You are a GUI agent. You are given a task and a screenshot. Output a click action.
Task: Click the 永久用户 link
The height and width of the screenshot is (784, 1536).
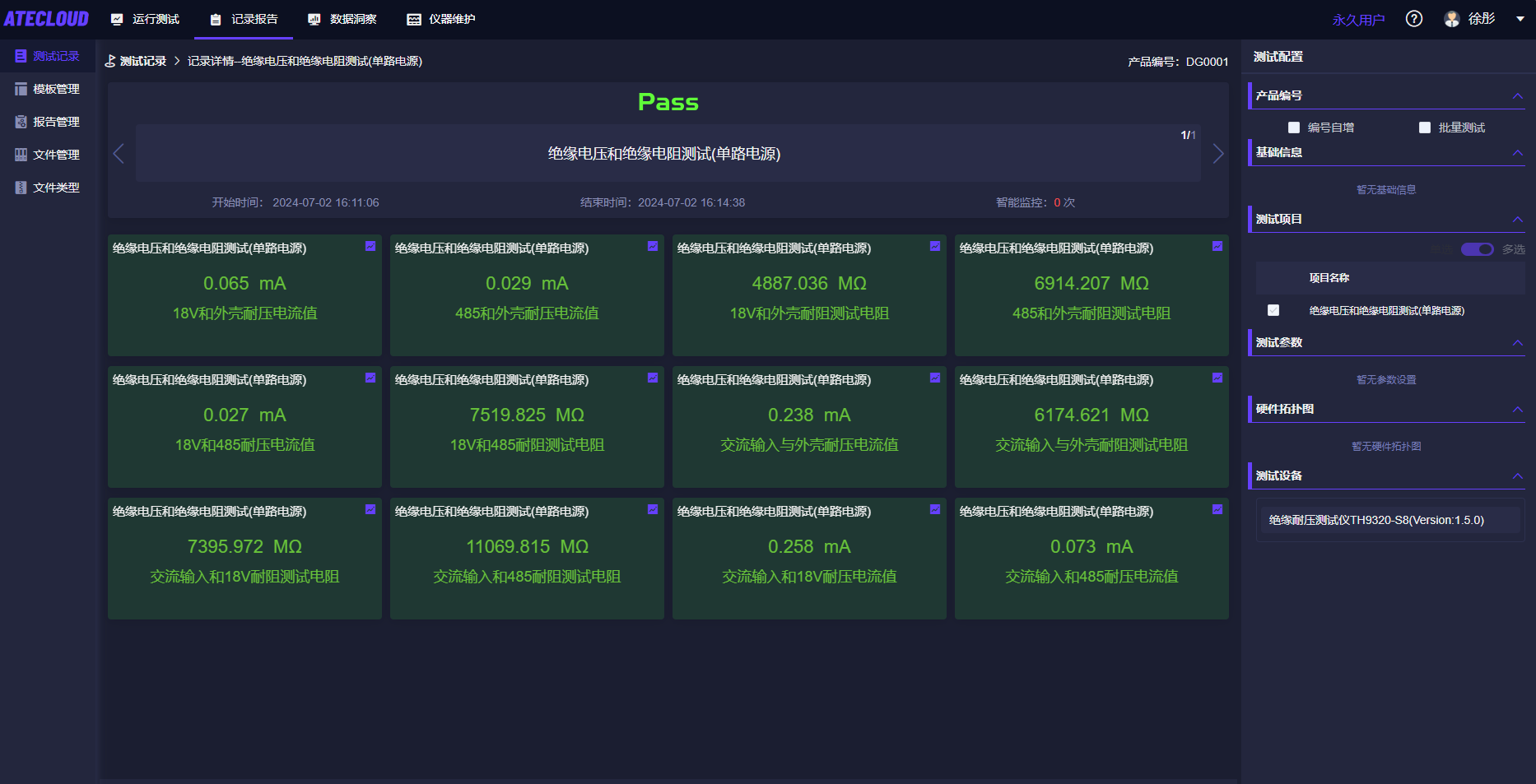point(1358,20)
